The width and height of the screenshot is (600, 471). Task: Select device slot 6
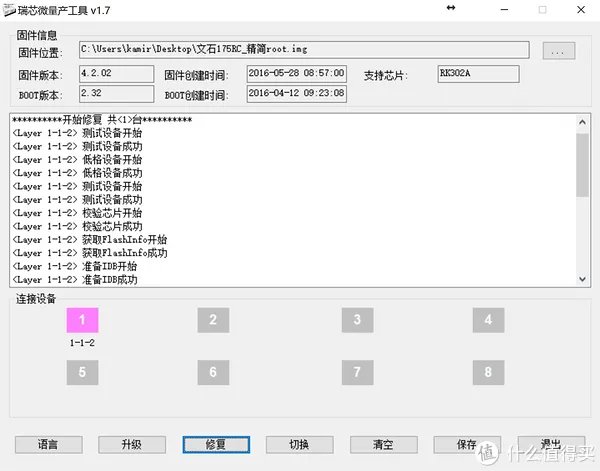(x=214, y=372)
